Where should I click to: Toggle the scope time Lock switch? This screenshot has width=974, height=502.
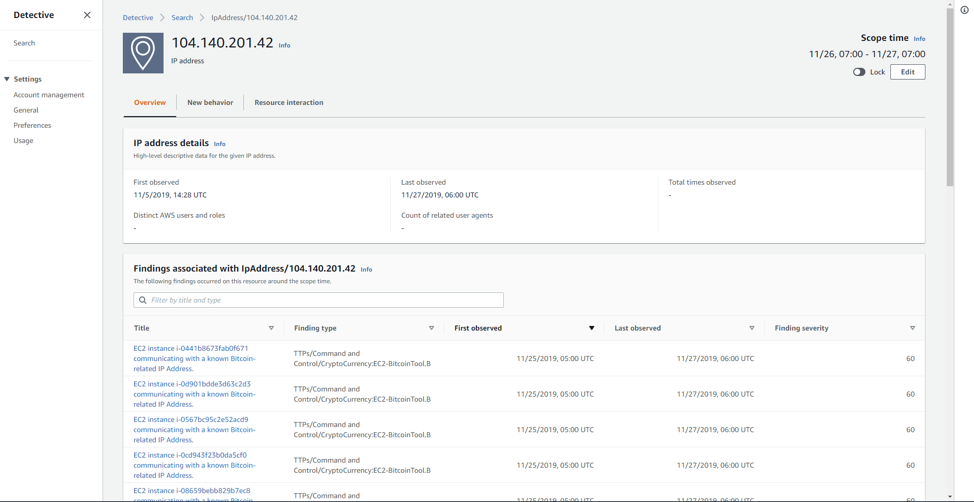[x=859, y=72]
